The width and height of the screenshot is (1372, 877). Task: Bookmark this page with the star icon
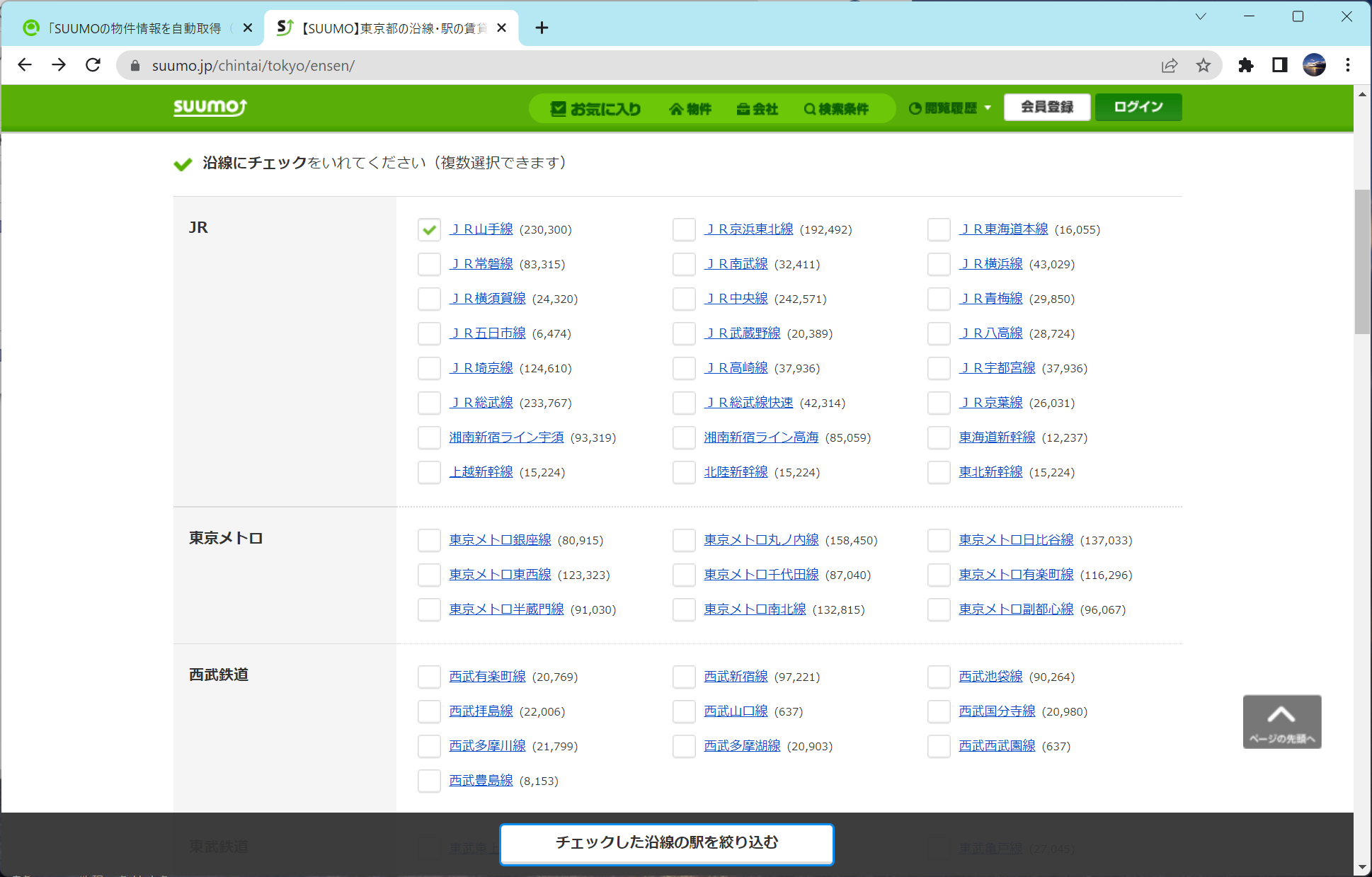(x=1204, y=66)
